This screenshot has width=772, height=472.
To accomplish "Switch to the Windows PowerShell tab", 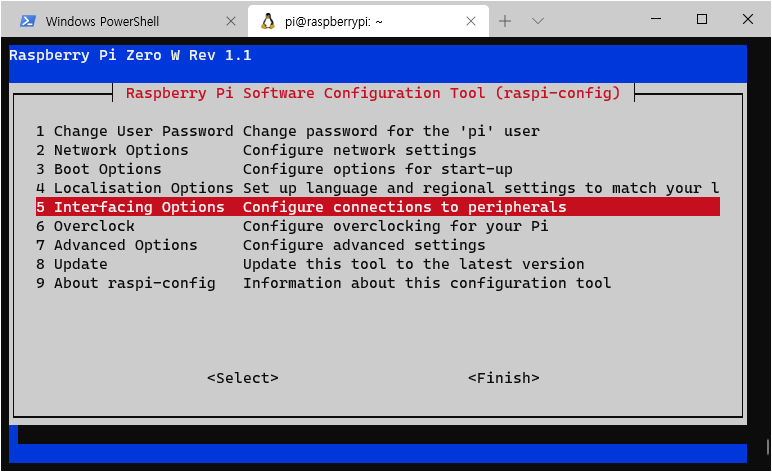I will 123,21.
